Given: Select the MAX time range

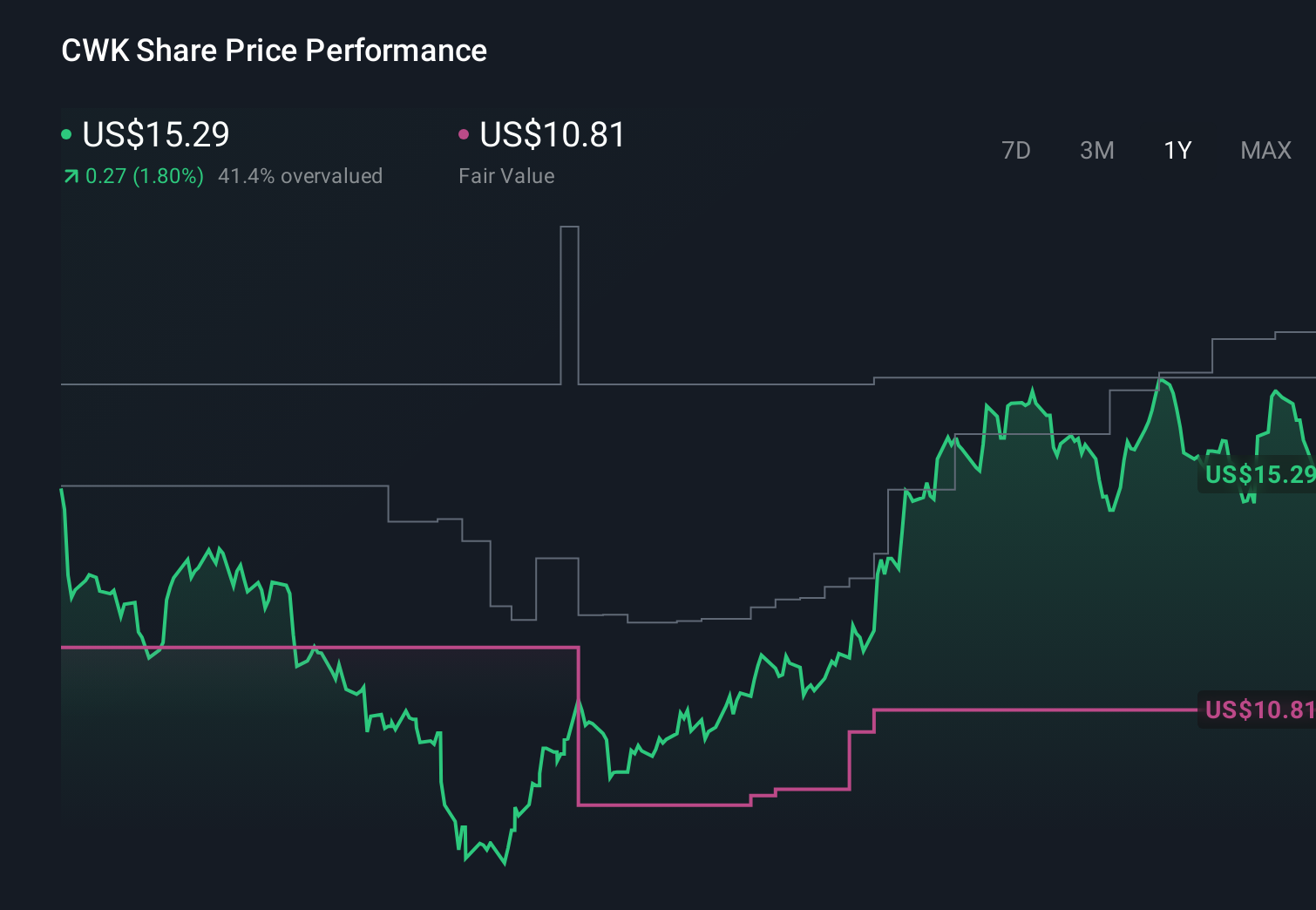Looking at the screenshot, I should tap(1265, 150).
